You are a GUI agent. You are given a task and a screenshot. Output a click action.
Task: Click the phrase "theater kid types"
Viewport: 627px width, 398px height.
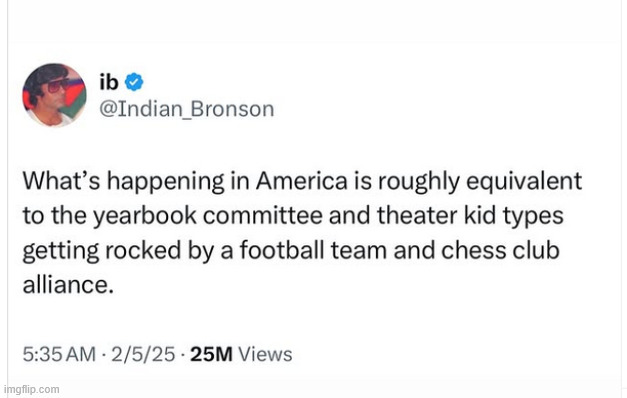coord(470,216)
